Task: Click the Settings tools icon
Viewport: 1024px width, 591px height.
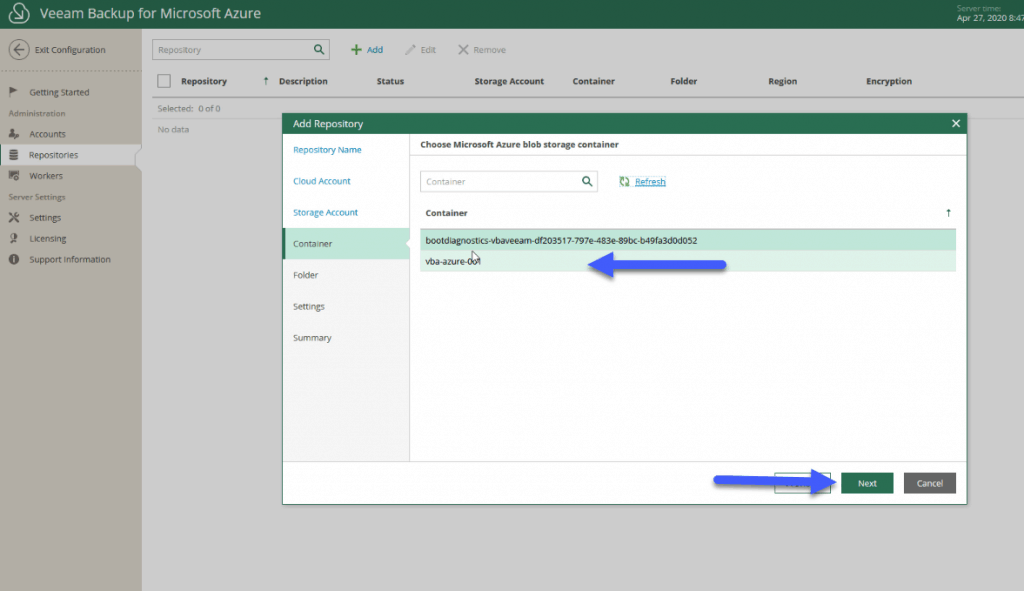Action: [x=14, y=217]
